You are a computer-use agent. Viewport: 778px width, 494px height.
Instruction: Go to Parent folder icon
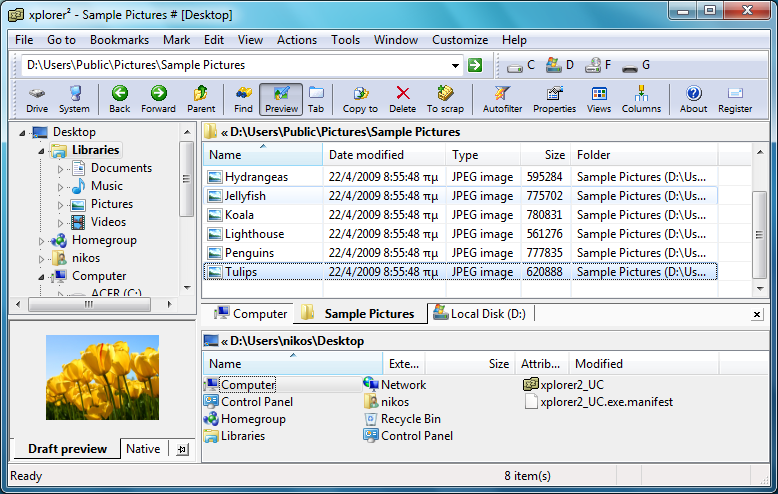(201, 99)
